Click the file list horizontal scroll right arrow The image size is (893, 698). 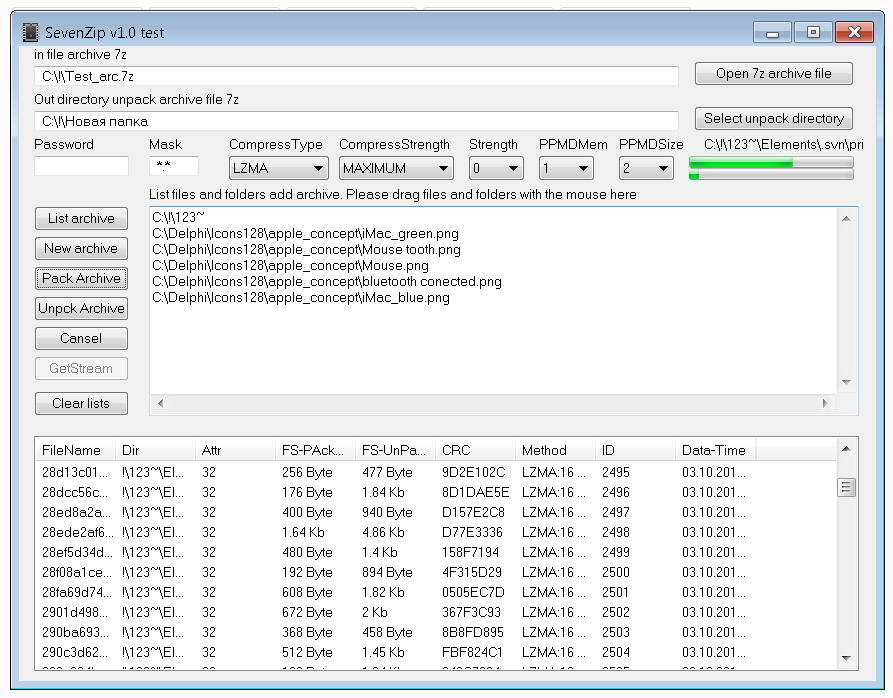tap(825, 403)
